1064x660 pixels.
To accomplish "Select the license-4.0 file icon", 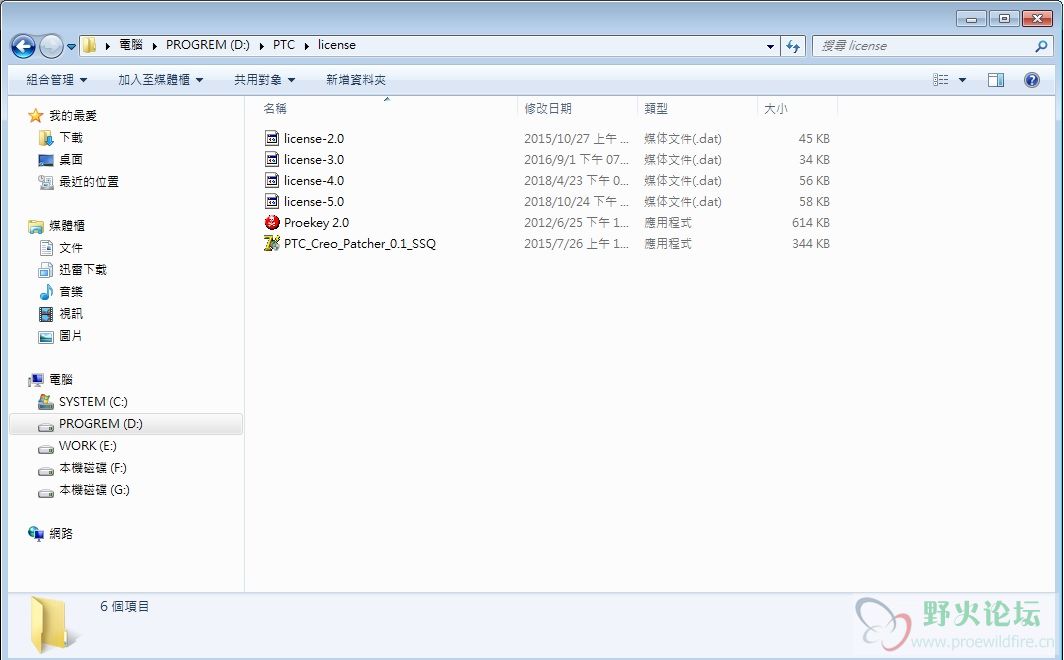I will pos(272,180).
